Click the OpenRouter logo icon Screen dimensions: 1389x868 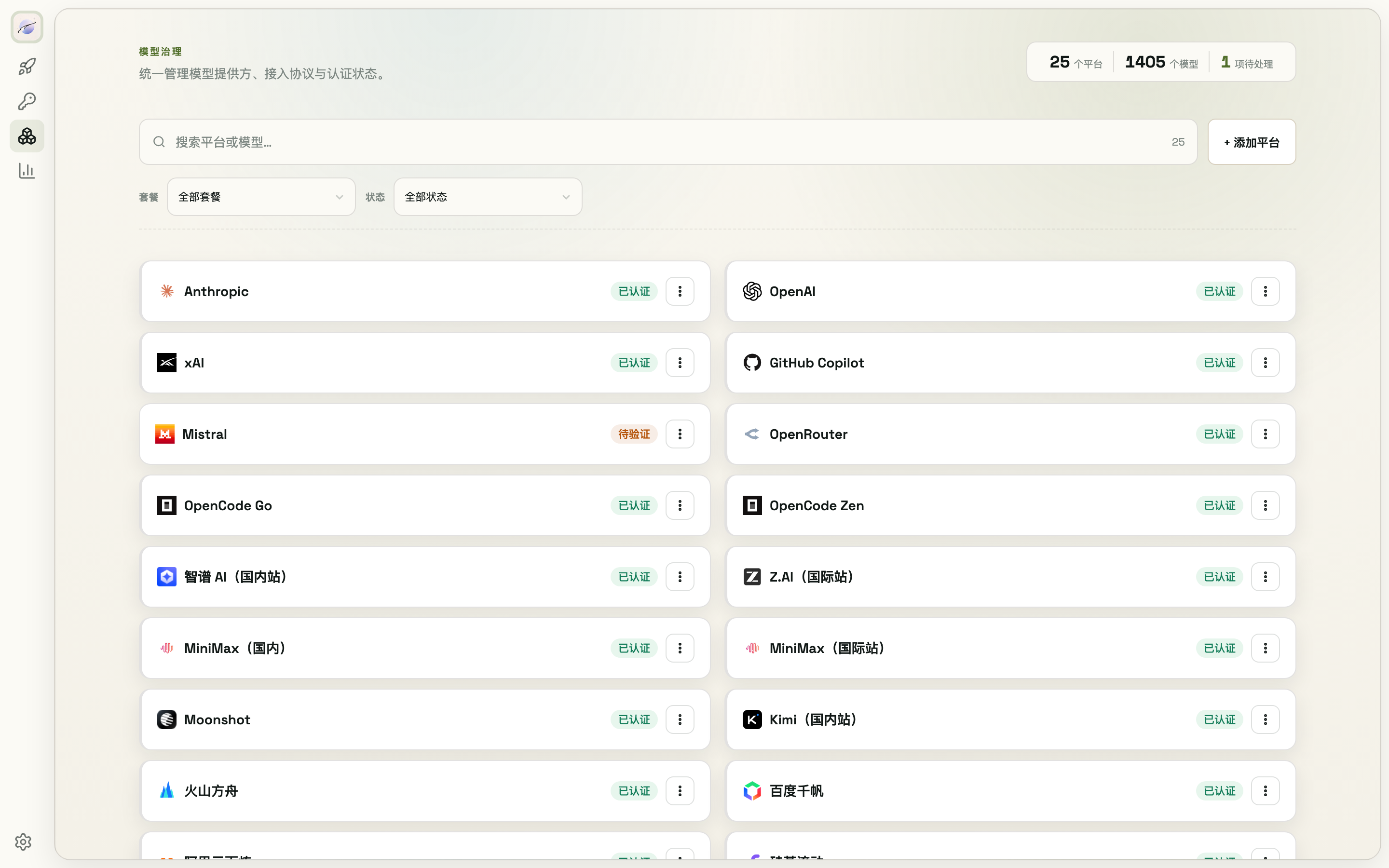point(752,434)
